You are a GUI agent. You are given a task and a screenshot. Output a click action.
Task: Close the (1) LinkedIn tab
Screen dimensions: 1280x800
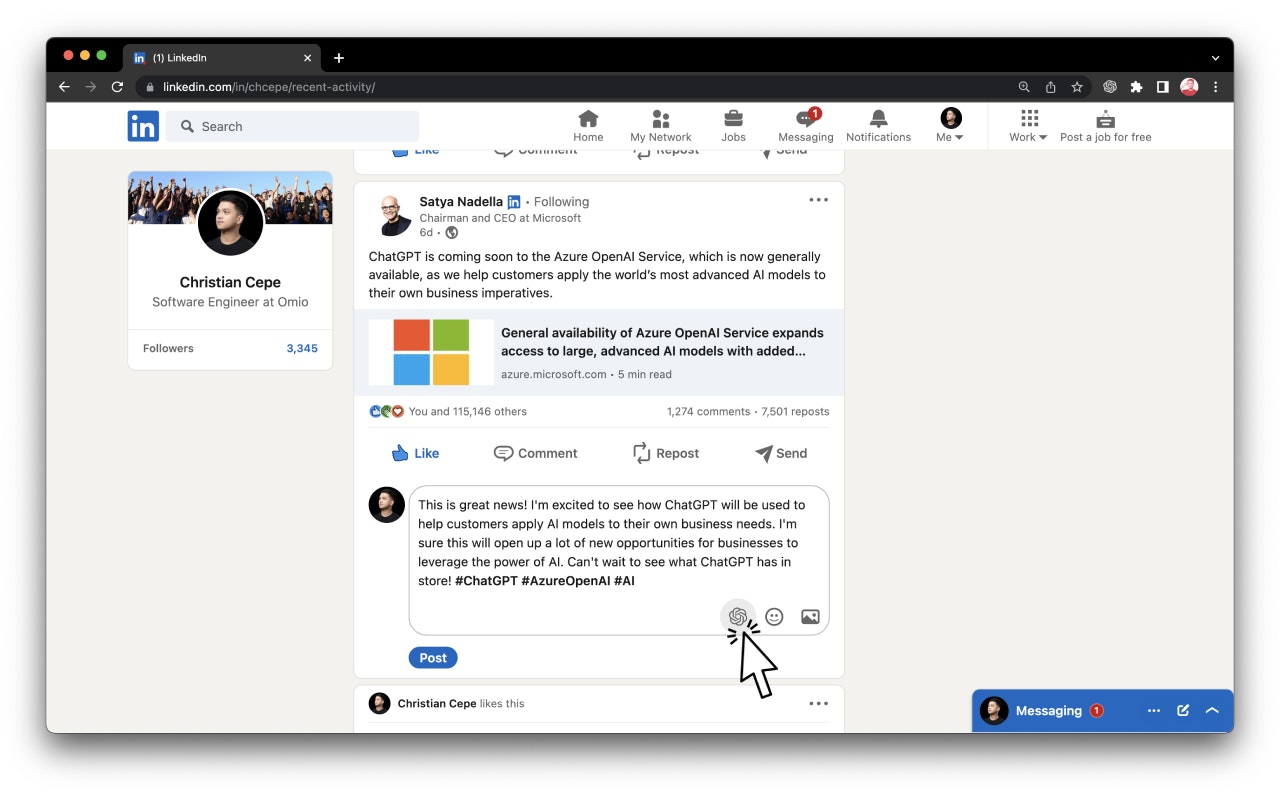(307, 58)
